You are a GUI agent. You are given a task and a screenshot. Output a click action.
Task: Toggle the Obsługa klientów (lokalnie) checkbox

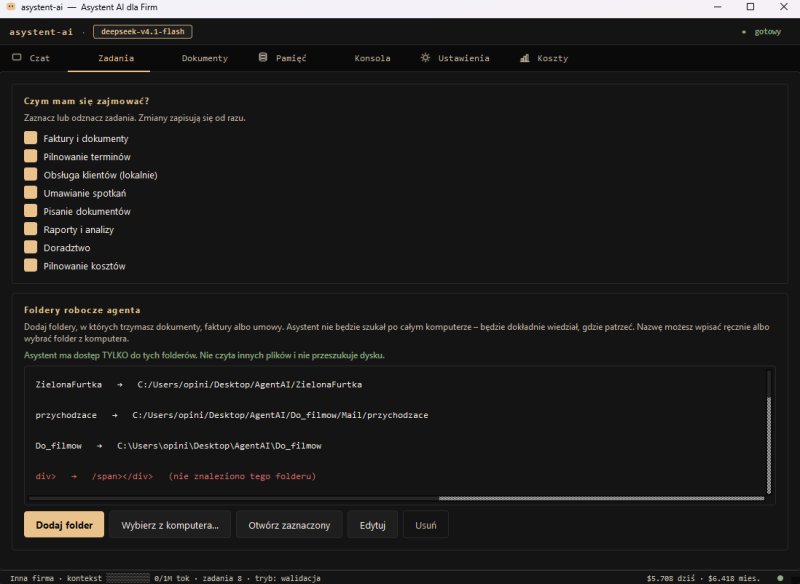[x=31, y=174]
